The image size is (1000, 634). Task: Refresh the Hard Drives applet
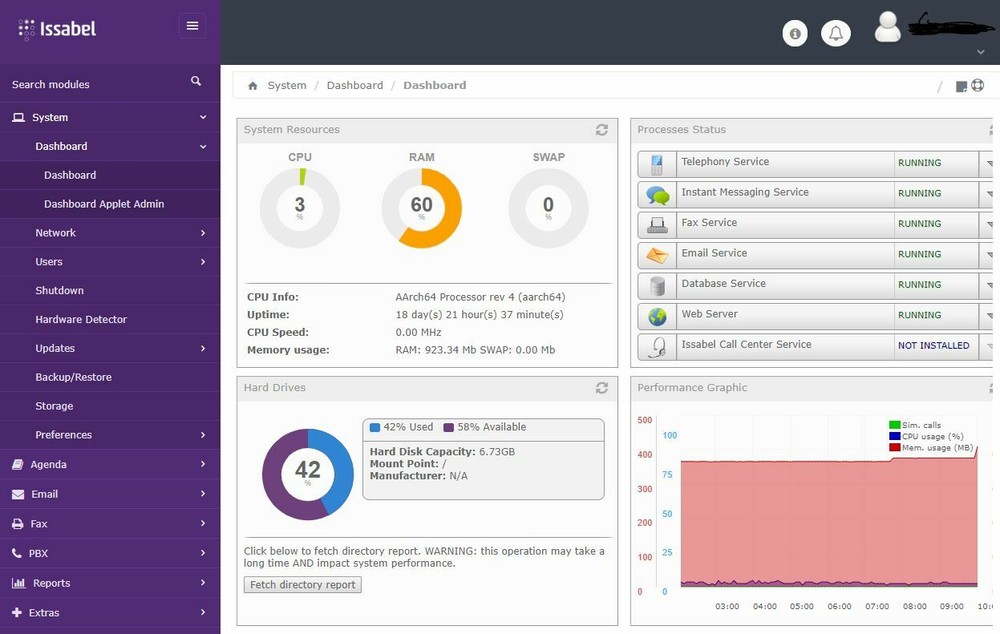[602, 388]
